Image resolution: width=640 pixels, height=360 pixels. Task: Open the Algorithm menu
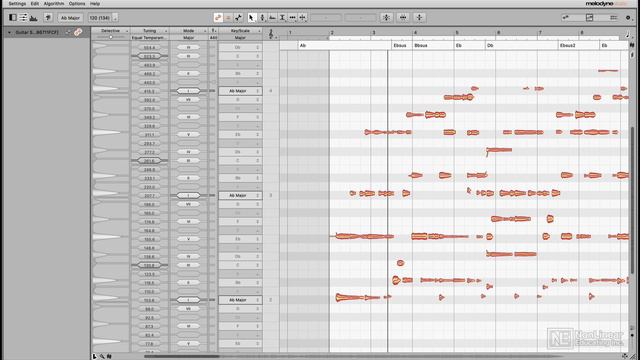point(54,4)
